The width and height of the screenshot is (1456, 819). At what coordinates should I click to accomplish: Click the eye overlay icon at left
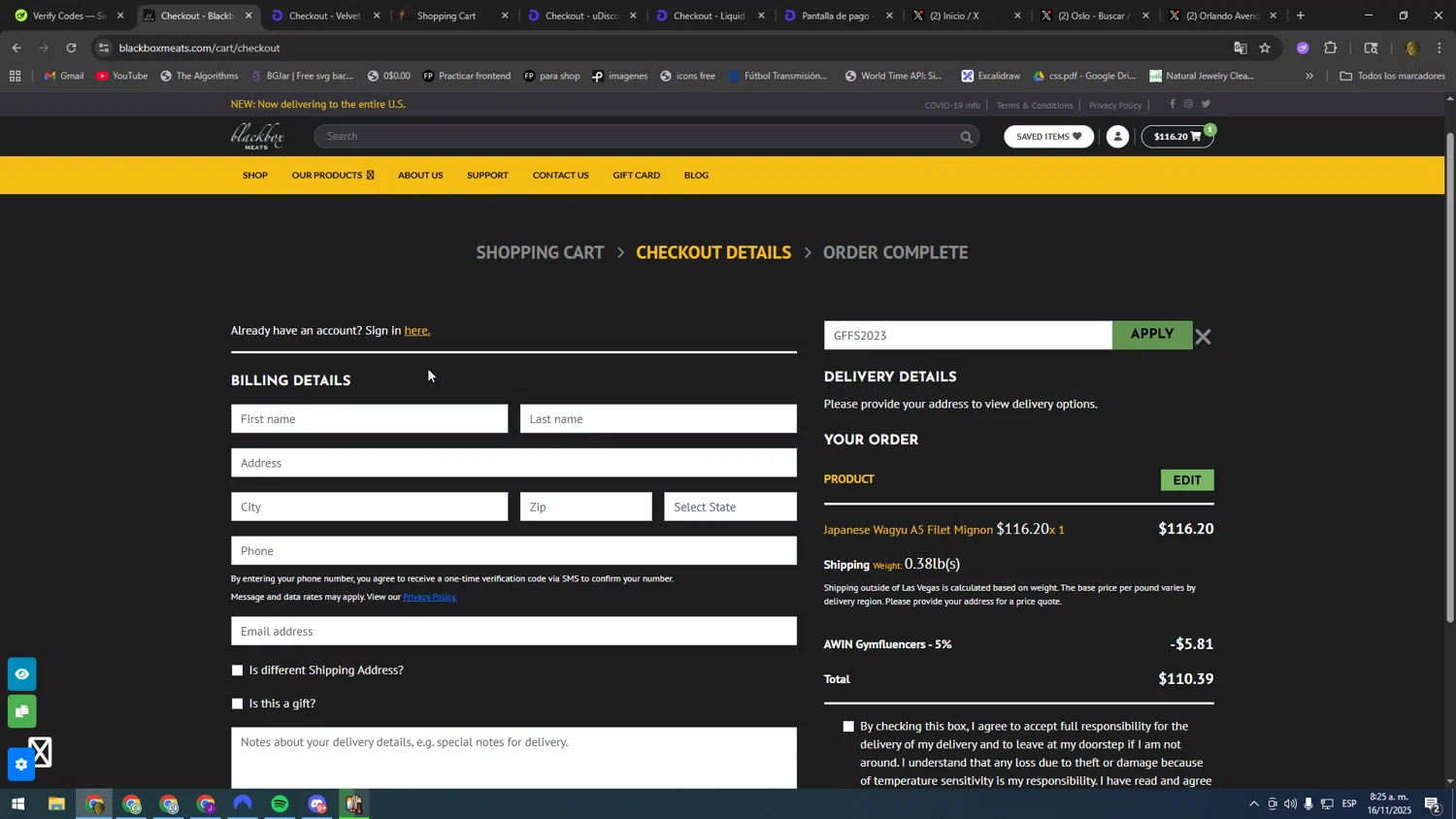tap(21, 674)
